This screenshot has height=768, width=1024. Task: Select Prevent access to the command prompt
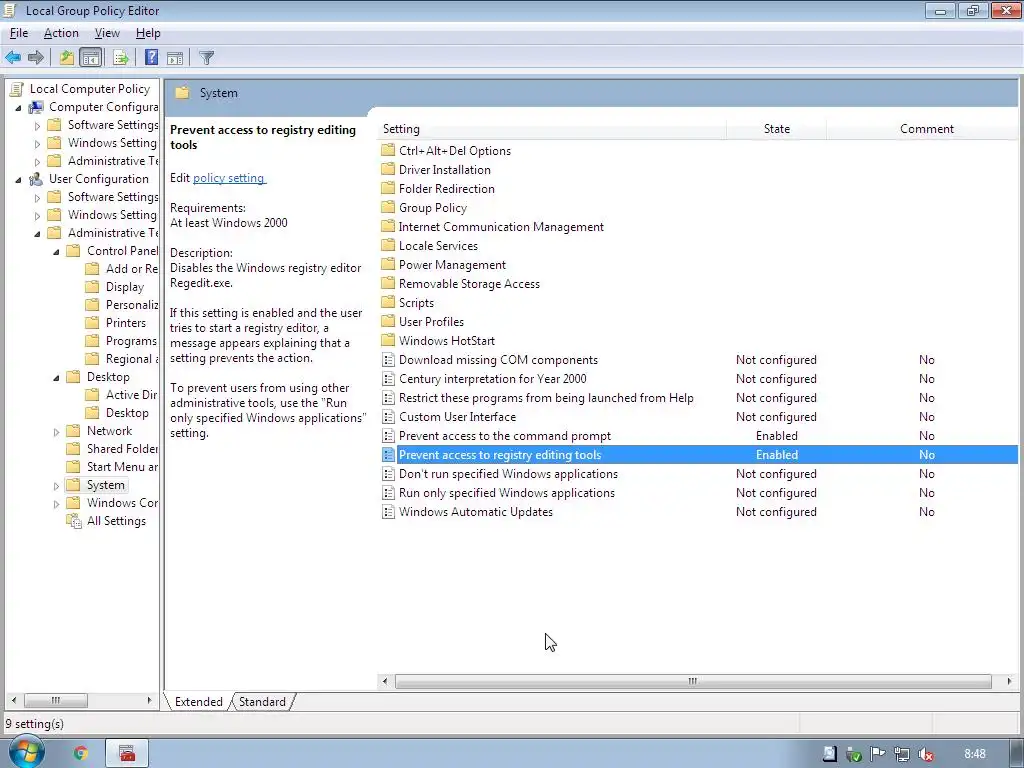699,436
